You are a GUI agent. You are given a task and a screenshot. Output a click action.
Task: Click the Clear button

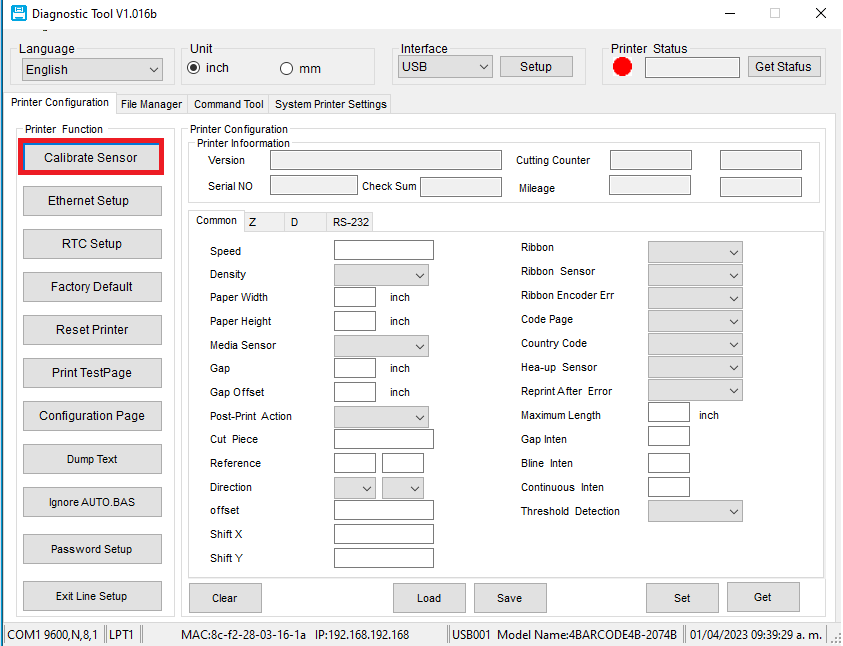pyautogui.click(x=225, y=598)
